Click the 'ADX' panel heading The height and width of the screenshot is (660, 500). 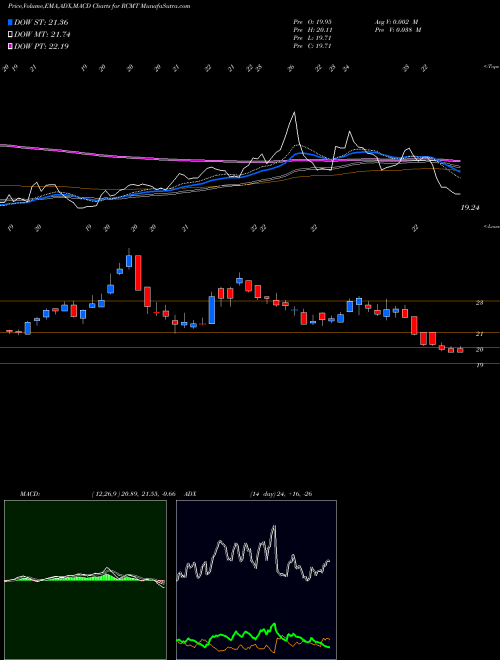(x=190, y=494)
